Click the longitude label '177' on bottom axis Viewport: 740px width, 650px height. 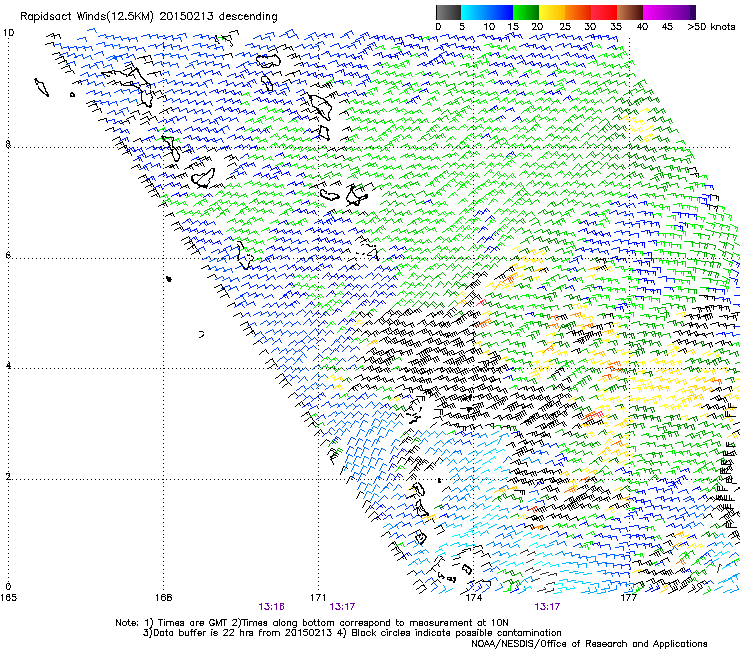(628, 597)
